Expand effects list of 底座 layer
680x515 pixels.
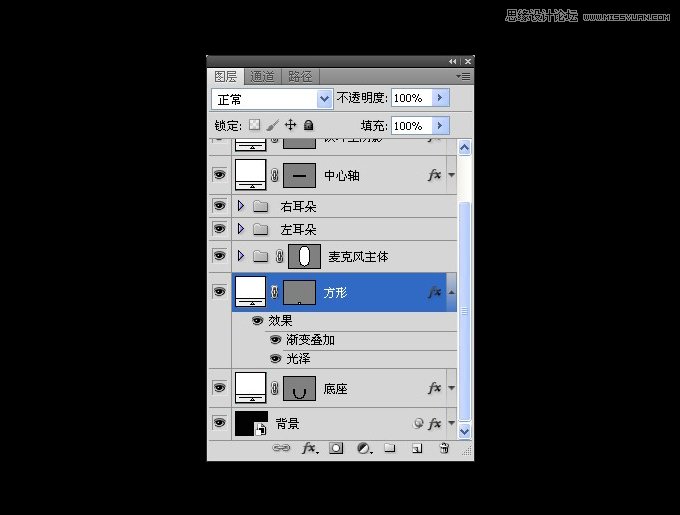click(451, 388)
